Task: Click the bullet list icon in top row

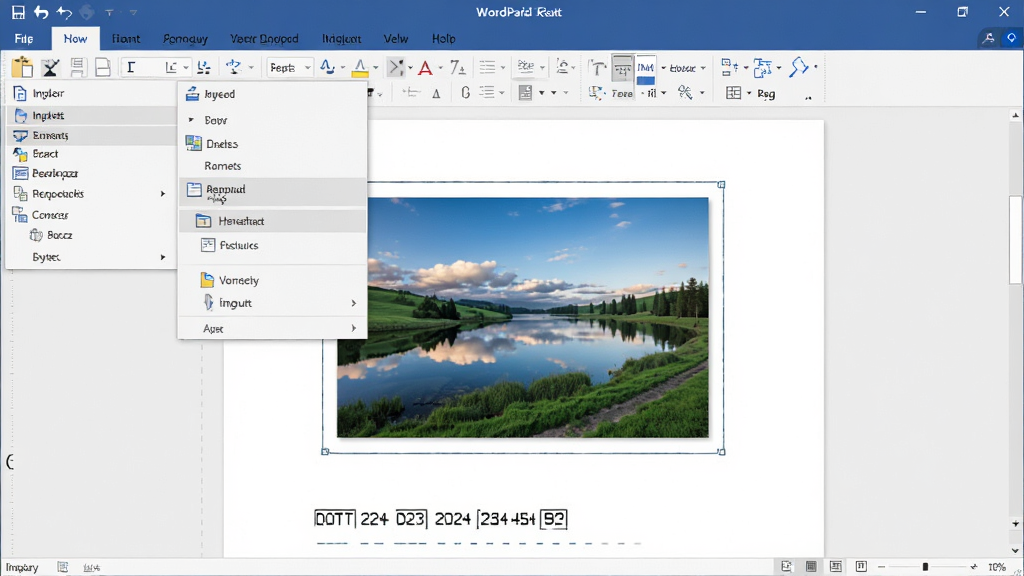Action: 487,67
